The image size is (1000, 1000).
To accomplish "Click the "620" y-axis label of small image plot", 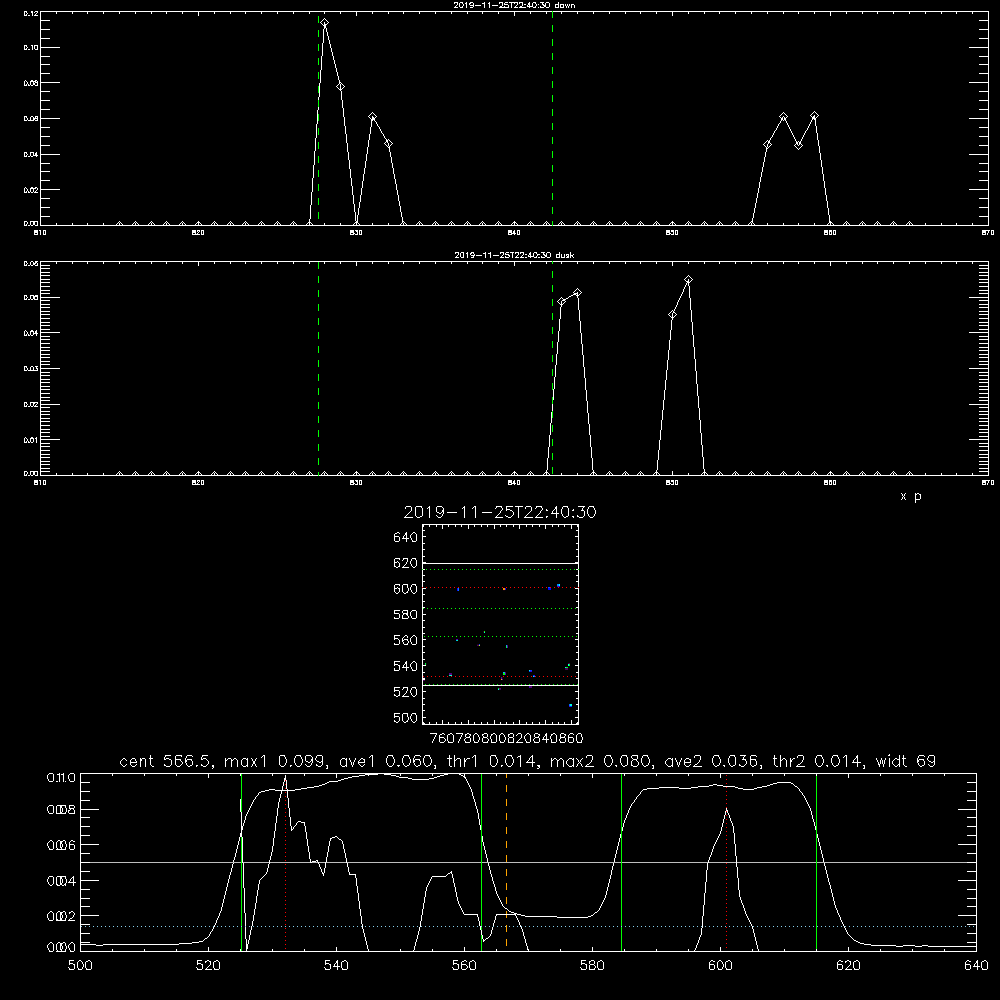I will point(406,563).
